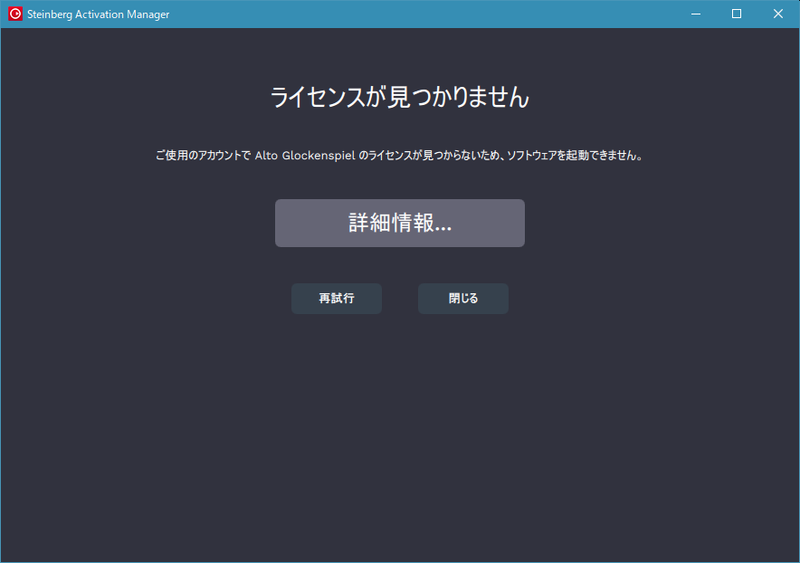Minimize the Steinberg Activation Manager window
The height and width of the screenshot is (563, 800).
coord(695,14)
